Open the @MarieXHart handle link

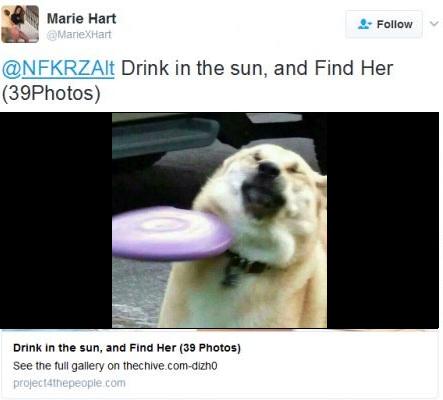(x=79, y=35)
